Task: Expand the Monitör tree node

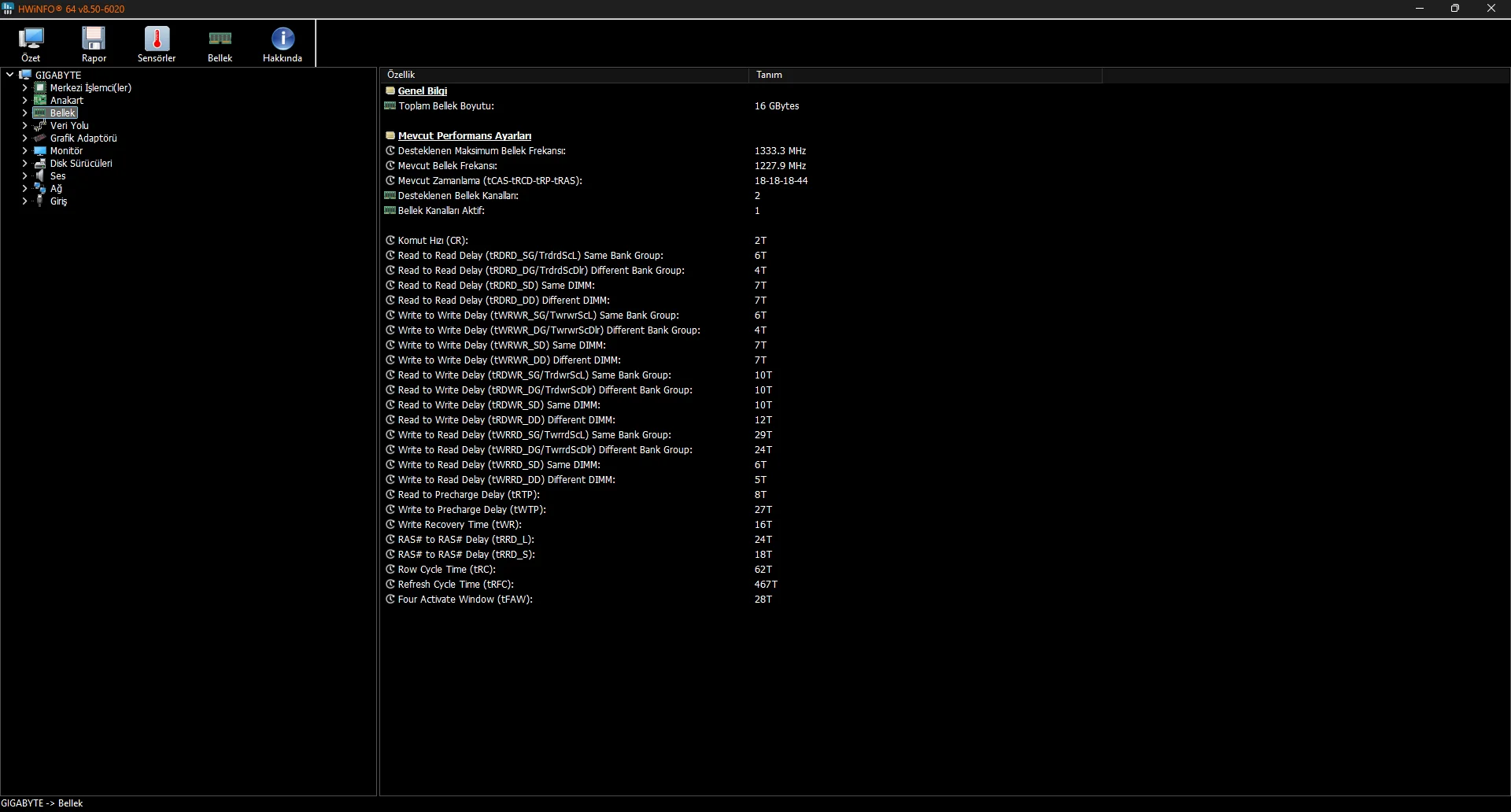Action: pyautogui.click(x=24, y=150)
